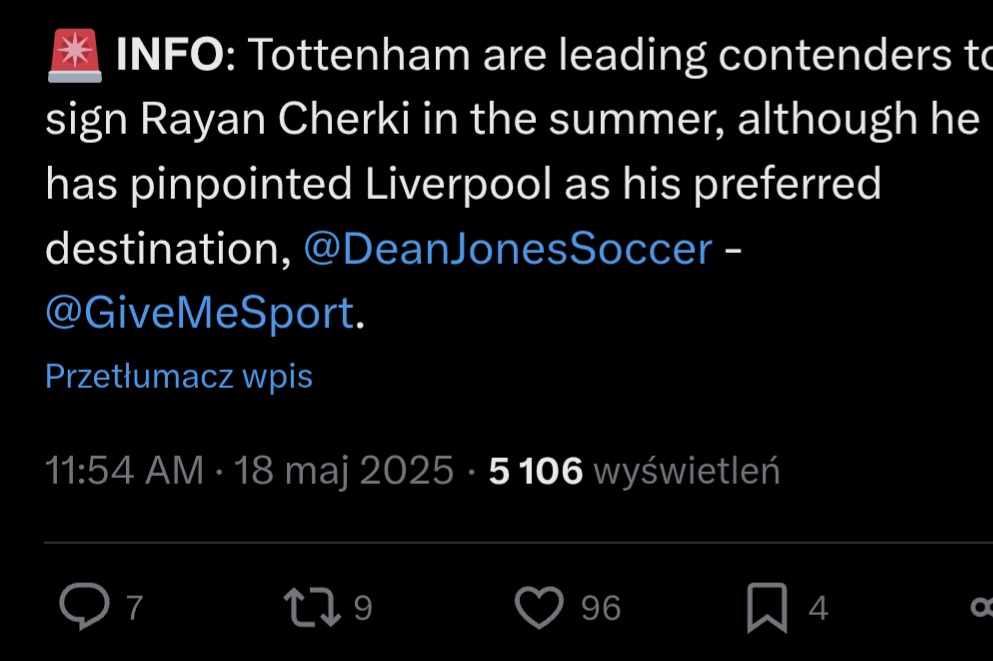Click the 18 maj 2025 date

tap(343, 471)
